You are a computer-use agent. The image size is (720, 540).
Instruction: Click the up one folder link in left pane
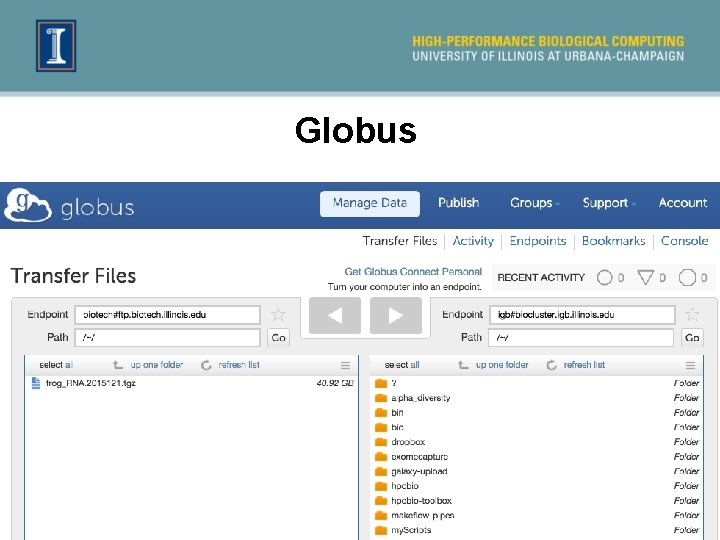pos(157,365)
